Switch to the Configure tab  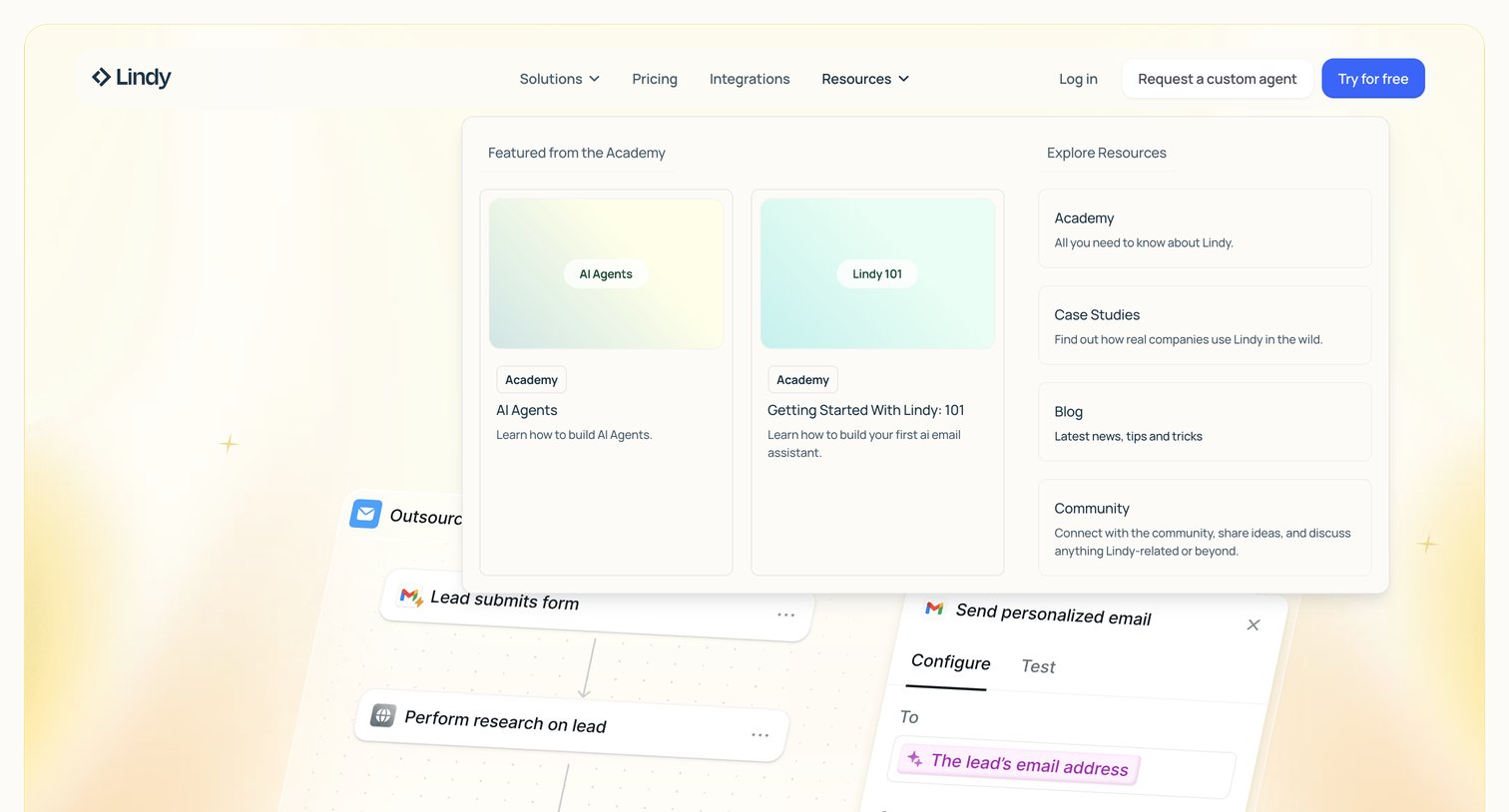(x=950, y=662)
